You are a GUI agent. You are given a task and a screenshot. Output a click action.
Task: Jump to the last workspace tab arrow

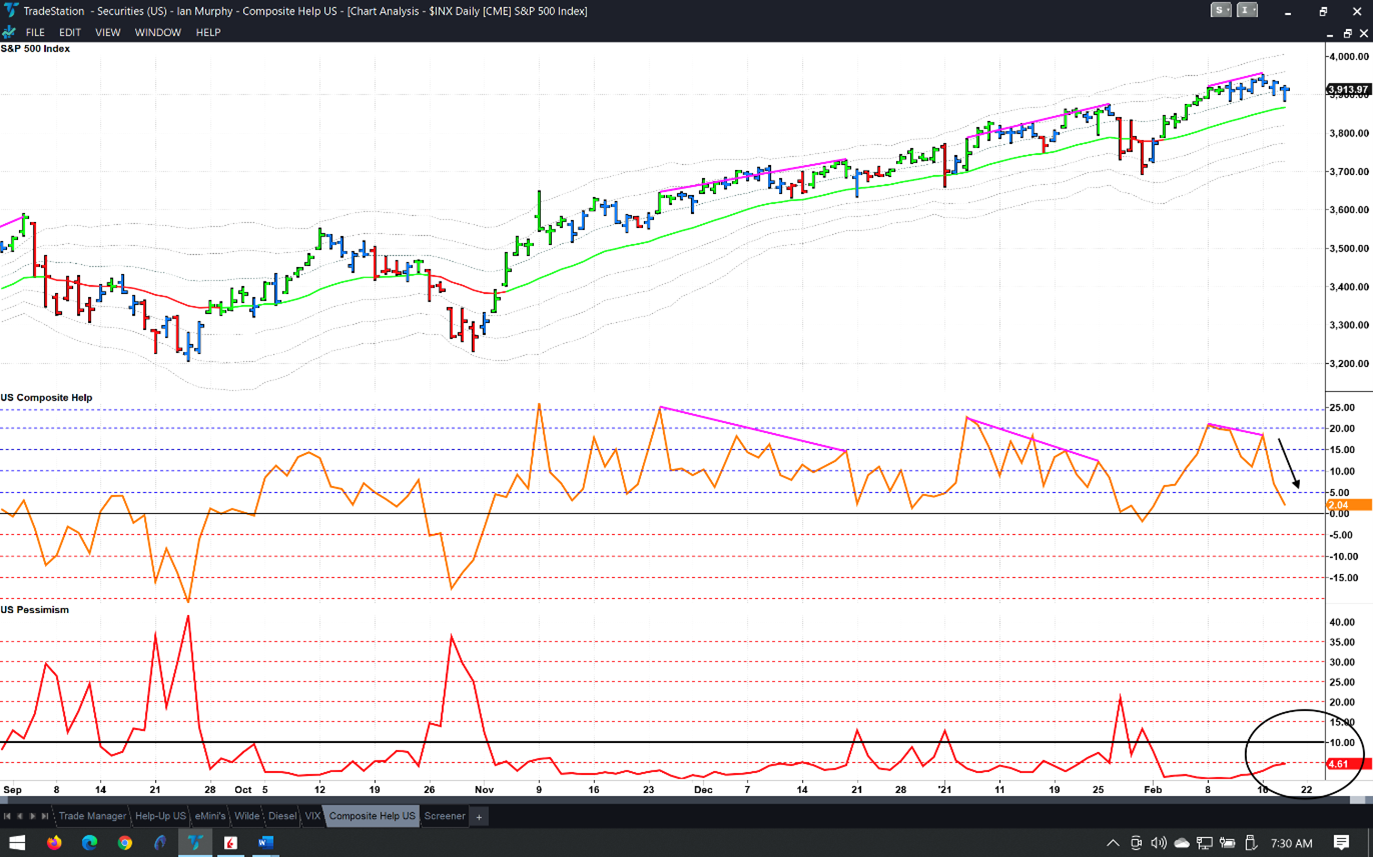pyautogui.click(x=45, y=817)
